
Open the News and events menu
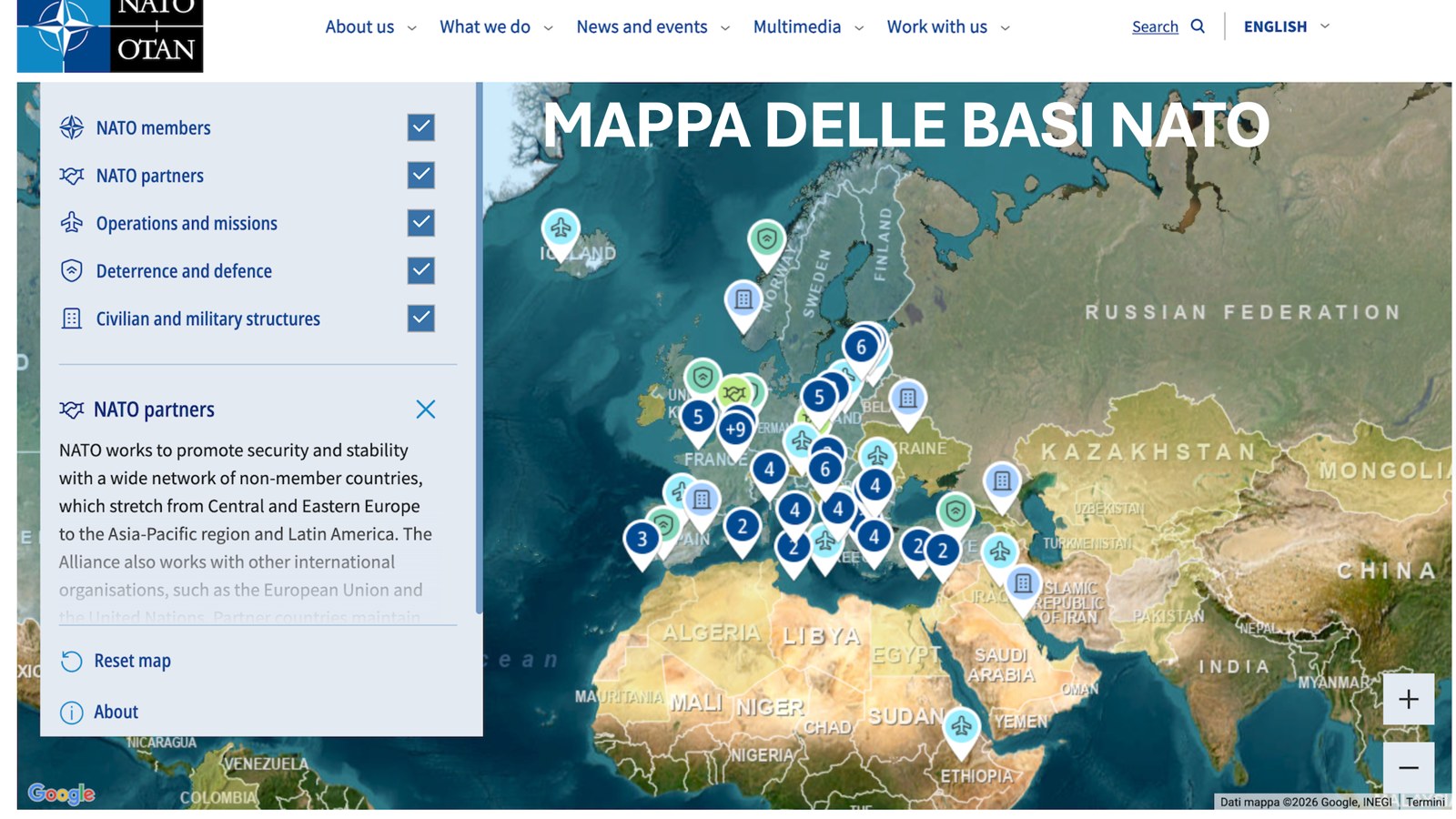[x=652, y=27]
